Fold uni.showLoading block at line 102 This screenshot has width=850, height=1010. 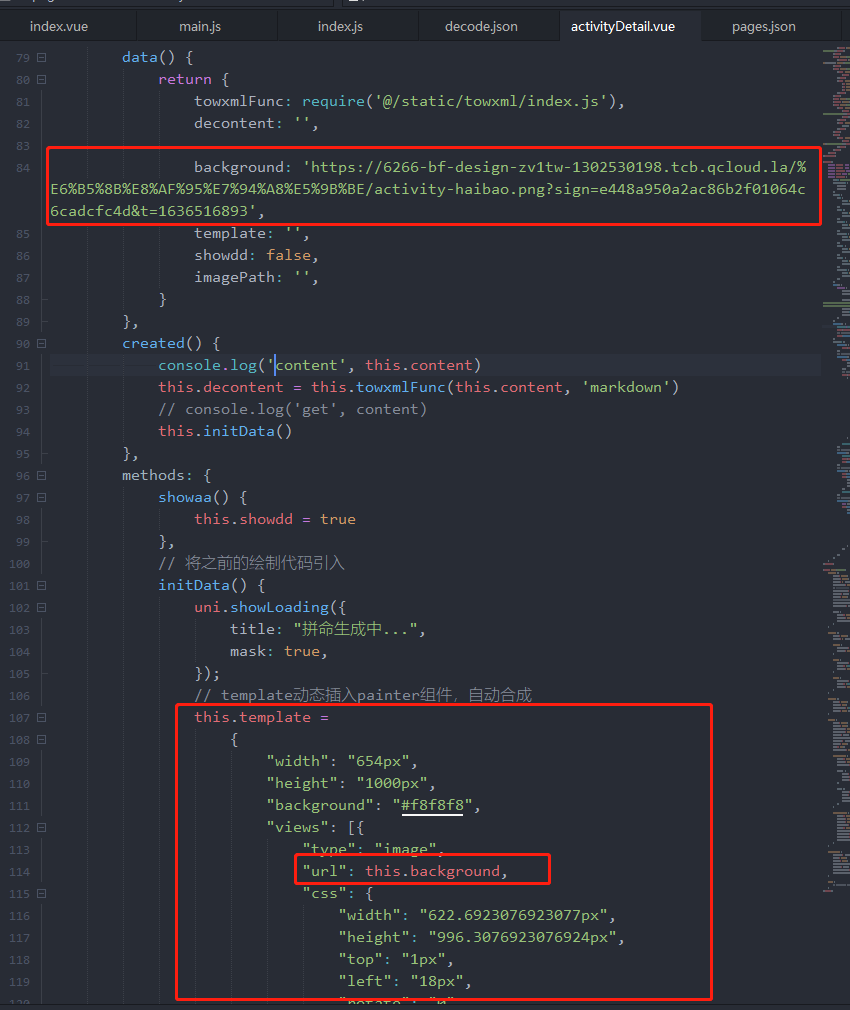point(42,607)
